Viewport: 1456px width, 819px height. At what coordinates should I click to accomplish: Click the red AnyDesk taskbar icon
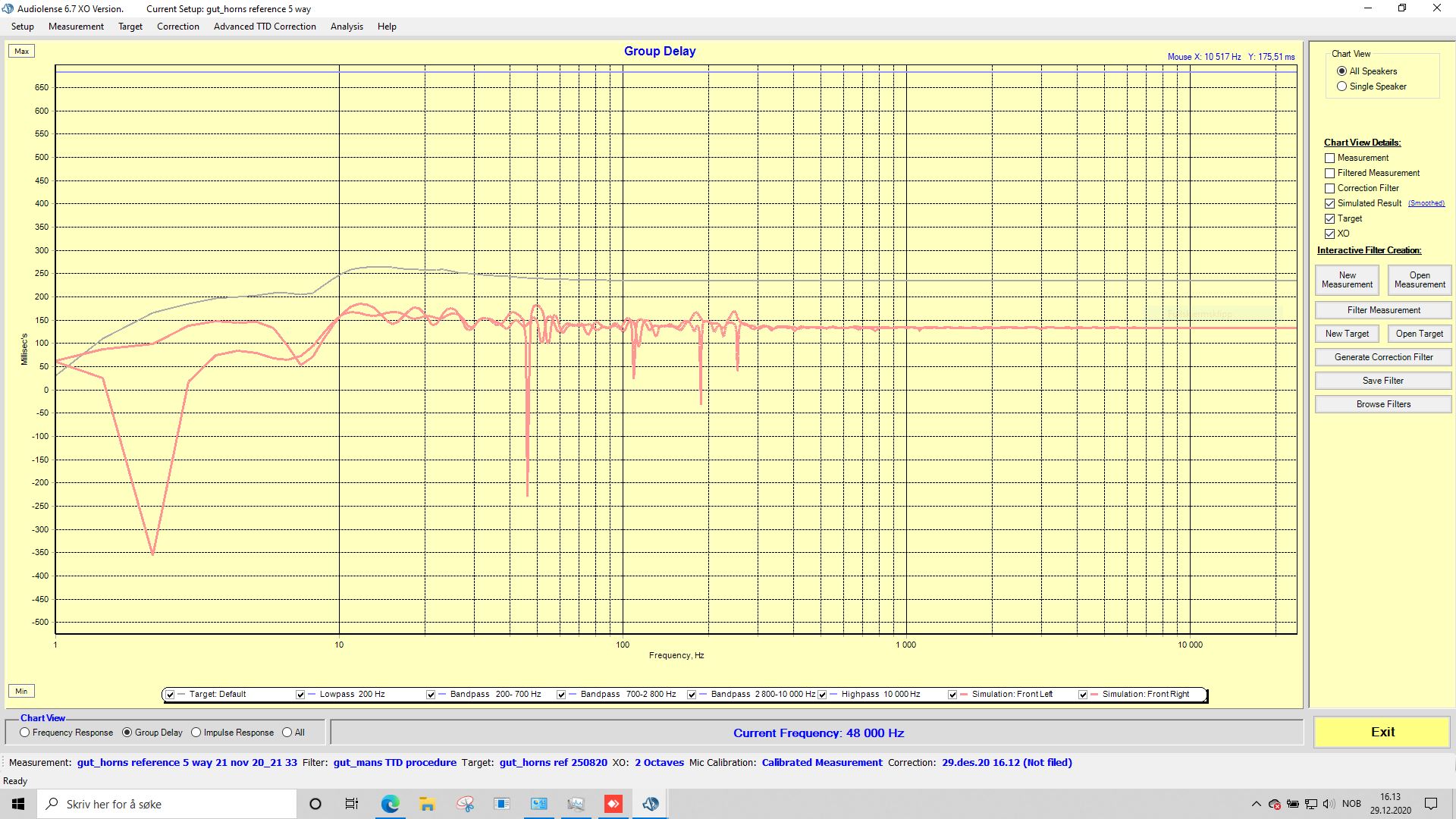coord(613,804)
